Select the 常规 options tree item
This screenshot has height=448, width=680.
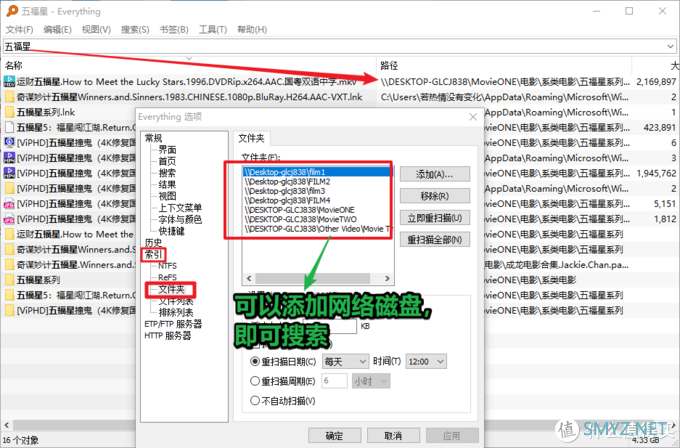(x=154, y=138)
